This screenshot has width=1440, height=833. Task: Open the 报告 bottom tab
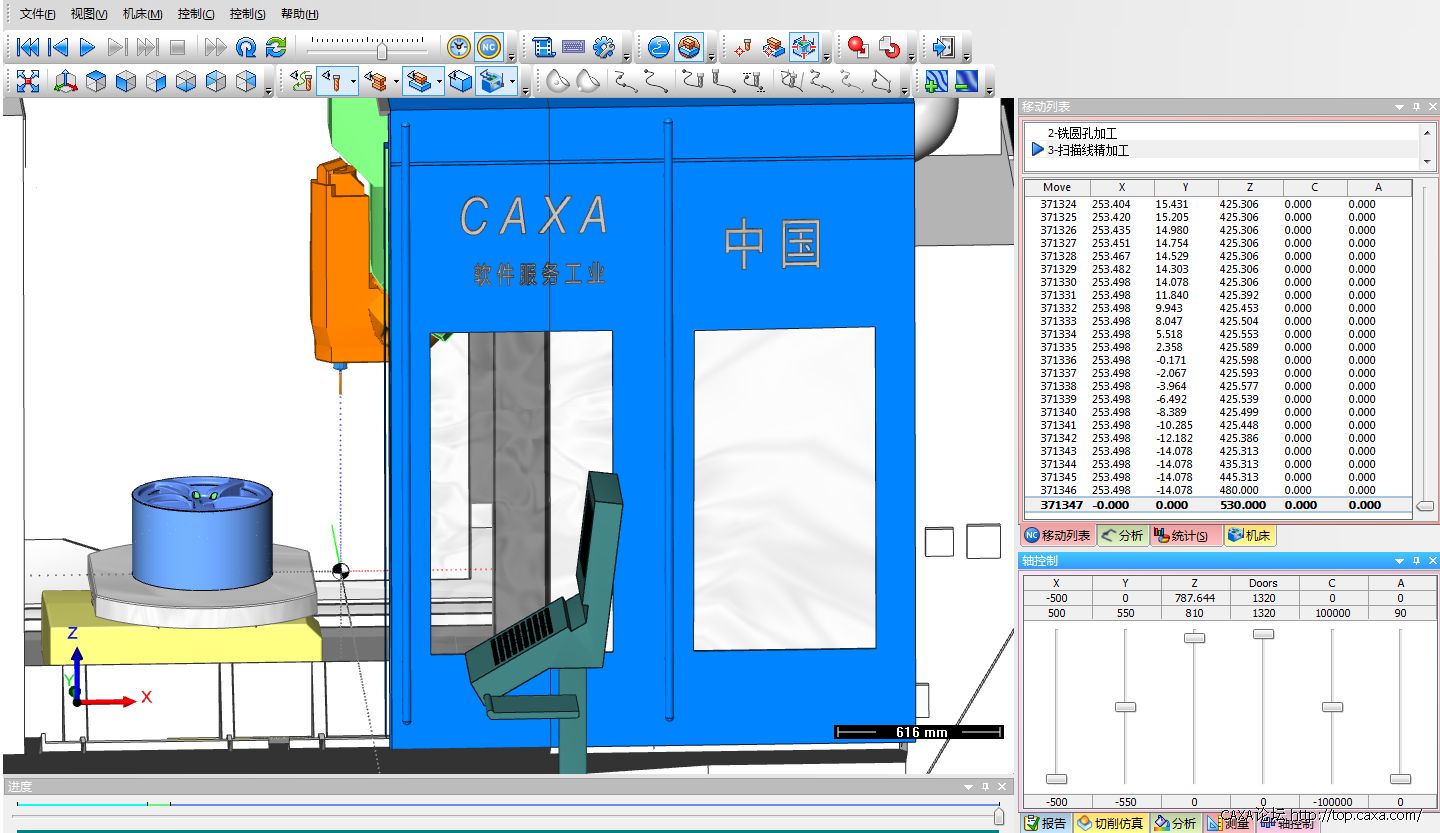1046,823
